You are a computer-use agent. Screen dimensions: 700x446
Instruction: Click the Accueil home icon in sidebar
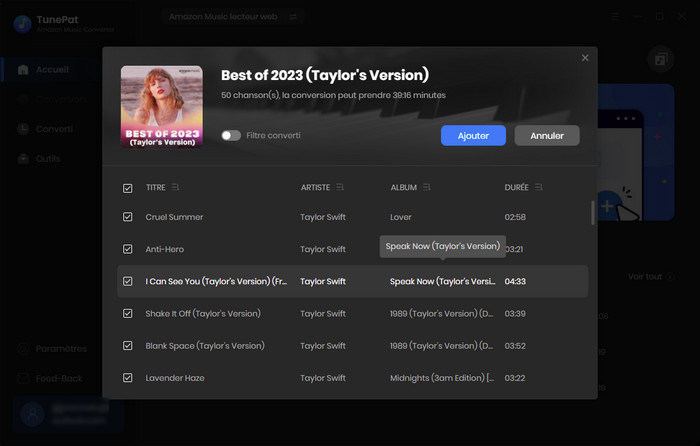(x=23, y=70)
